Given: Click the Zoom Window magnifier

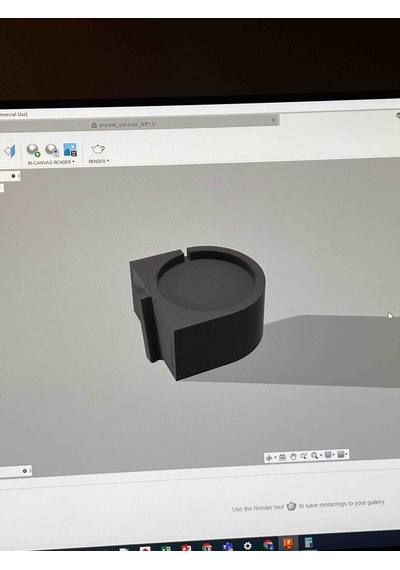Looking at the screenshot, I should 315,455.
